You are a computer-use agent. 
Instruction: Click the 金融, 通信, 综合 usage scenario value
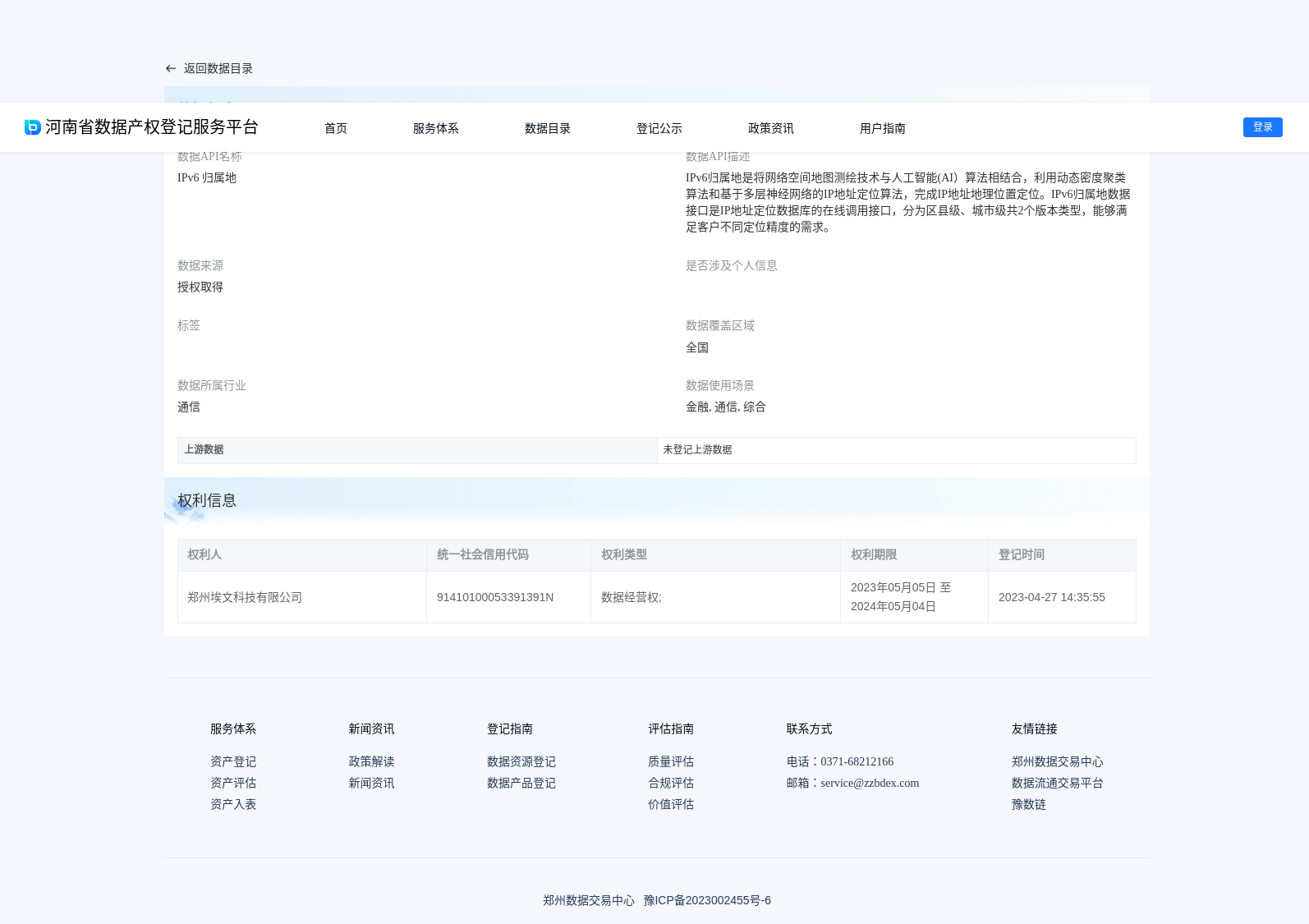(x=726, y=407)
